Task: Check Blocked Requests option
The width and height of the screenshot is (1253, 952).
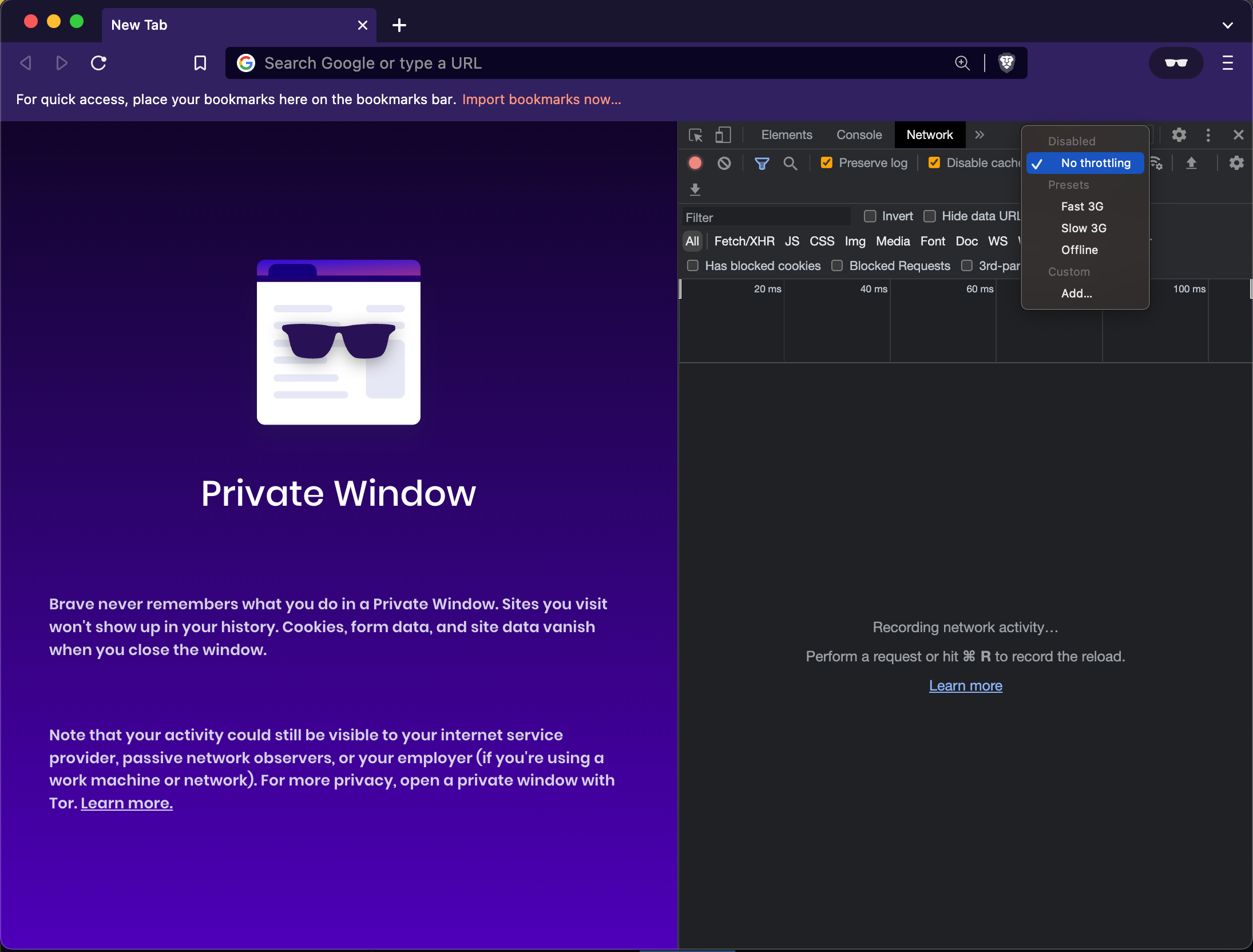Action: [837, 265]
